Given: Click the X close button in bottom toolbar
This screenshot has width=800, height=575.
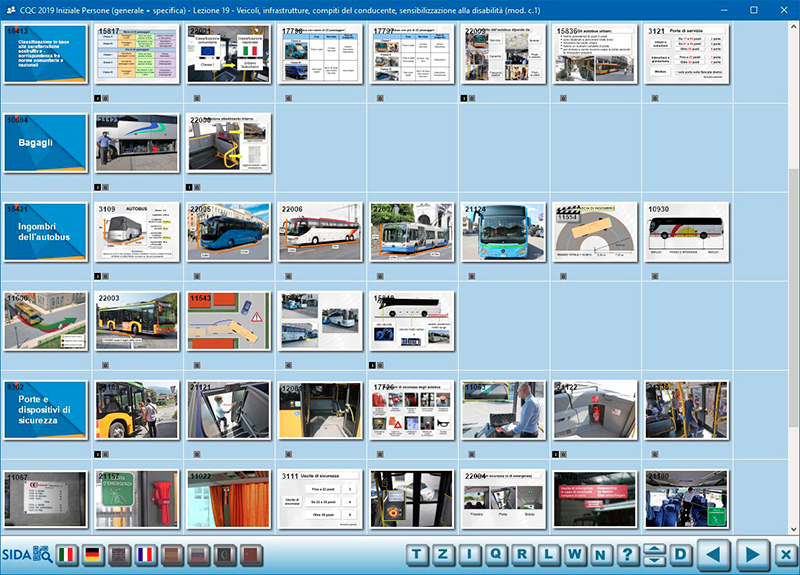Looking at the screenshot, I should tap(786, 555).
